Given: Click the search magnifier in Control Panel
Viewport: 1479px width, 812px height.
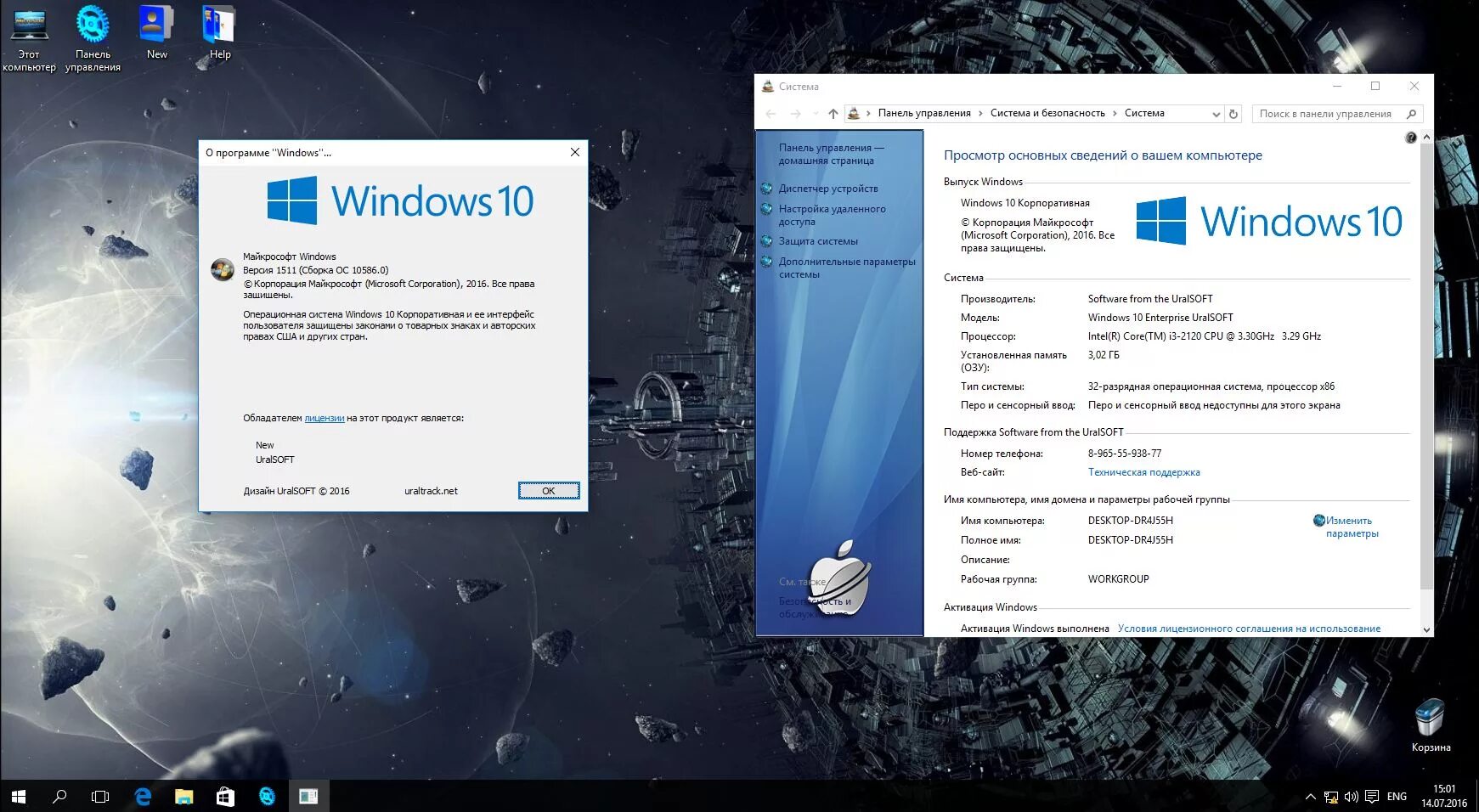Looking at the screenshot, I should pyautogui.click(x=1412, y=114).
